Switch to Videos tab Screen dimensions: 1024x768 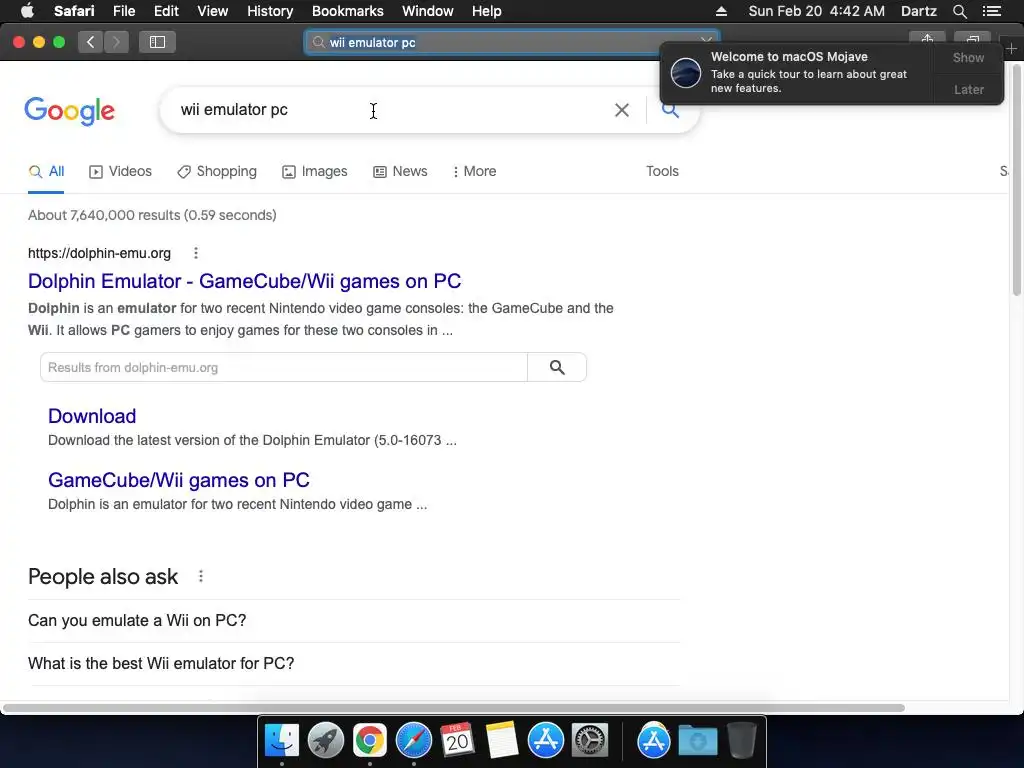[120, 172]
